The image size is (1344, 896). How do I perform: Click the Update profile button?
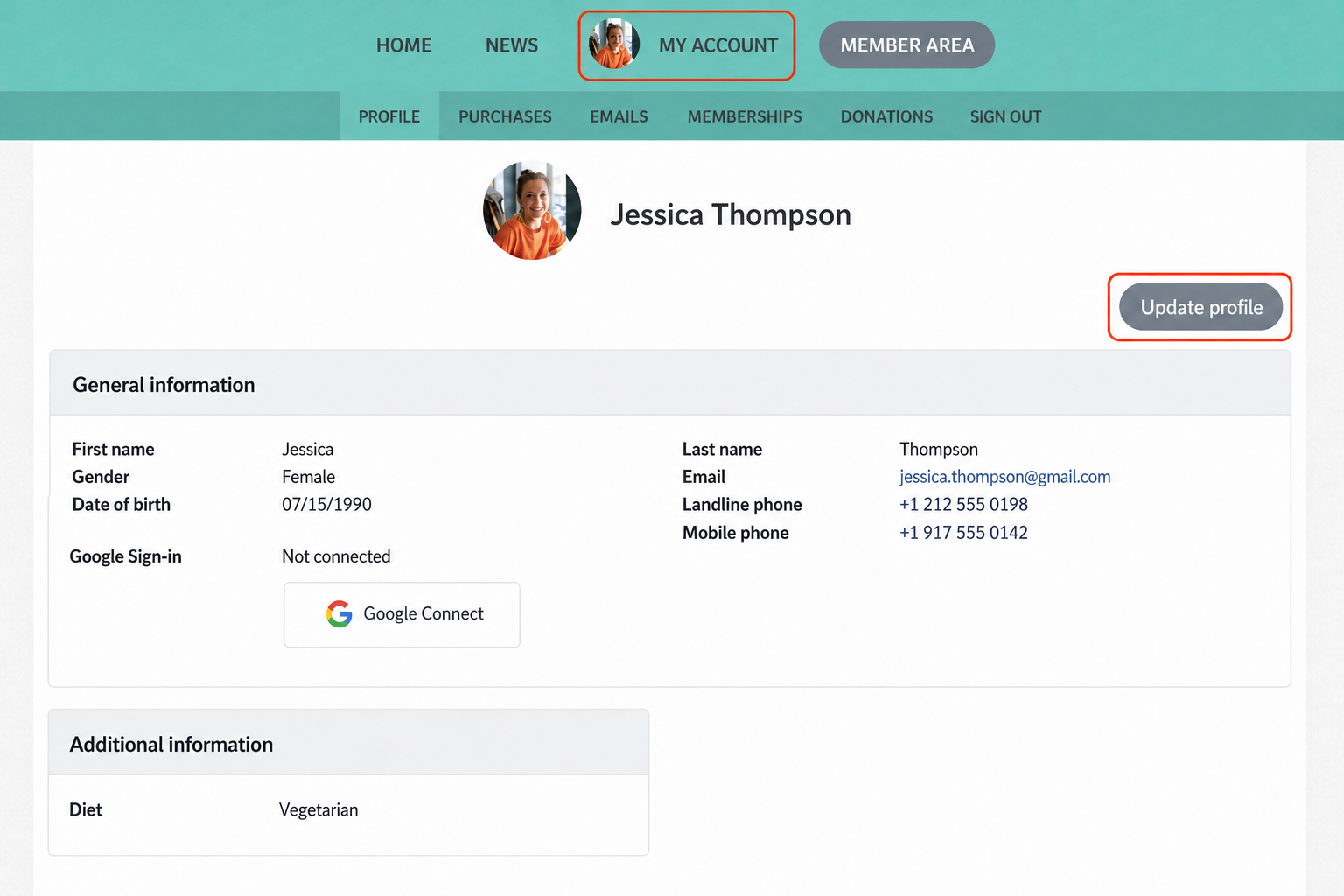(1201, 307)
